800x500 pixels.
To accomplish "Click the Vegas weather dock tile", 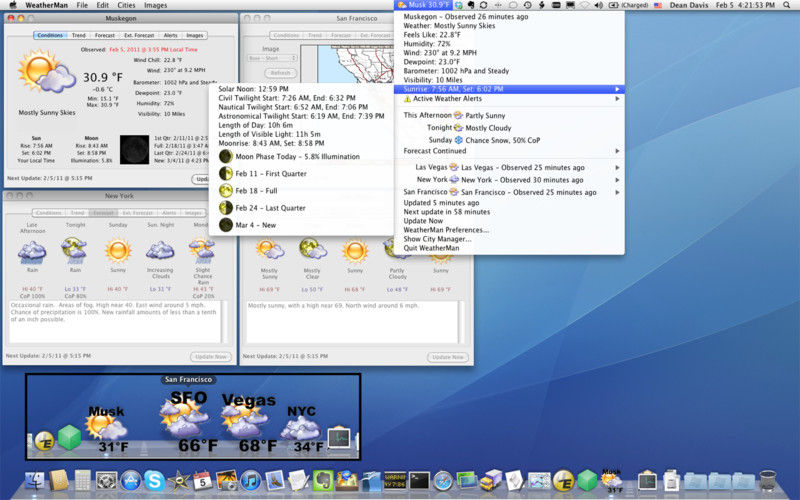I will (248, 423).
